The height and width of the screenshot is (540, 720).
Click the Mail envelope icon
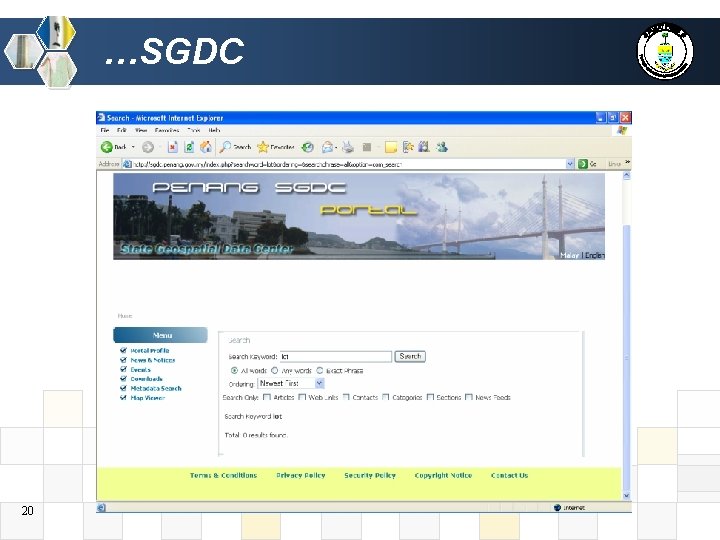(327, 147)
